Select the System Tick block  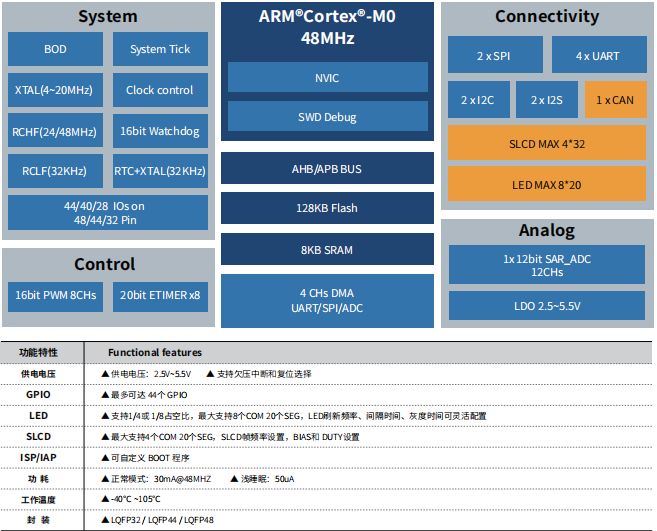160,49
